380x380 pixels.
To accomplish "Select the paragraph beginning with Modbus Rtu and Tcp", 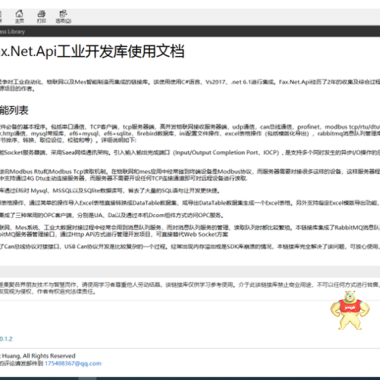I will tap(190, 175).
